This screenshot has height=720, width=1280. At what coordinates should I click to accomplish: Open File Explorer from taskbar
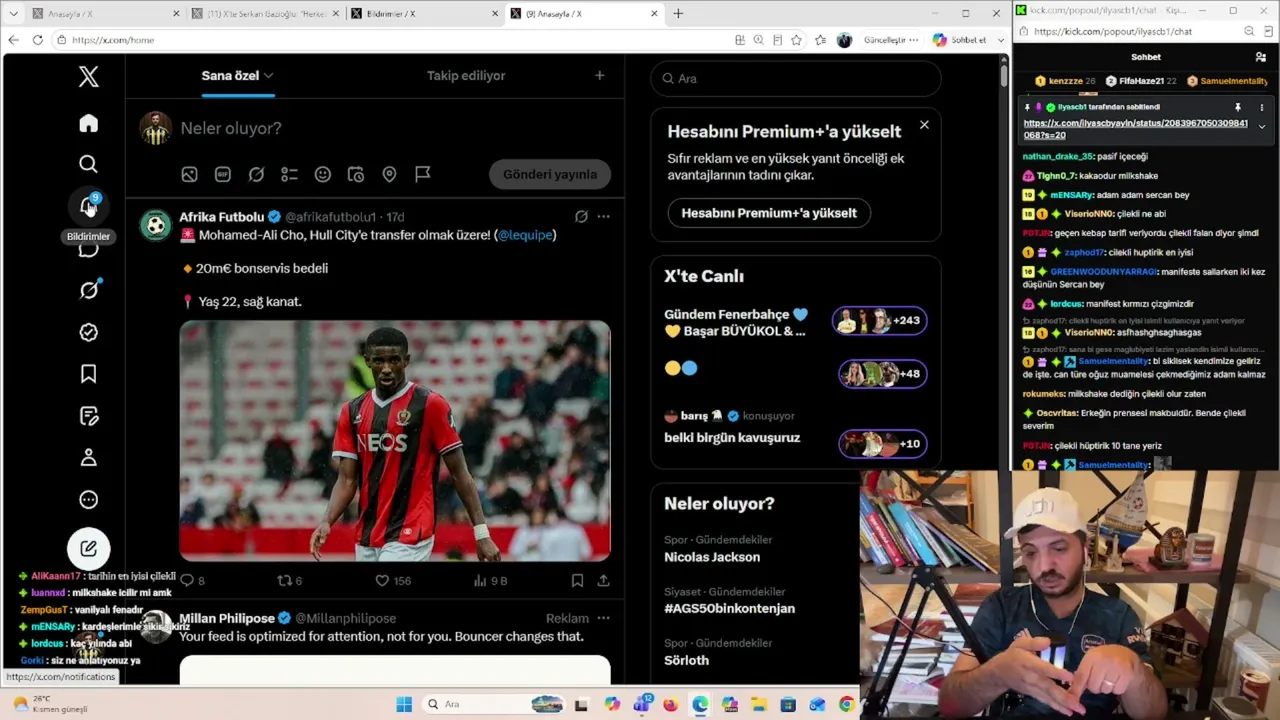click(x=759, y=704)
